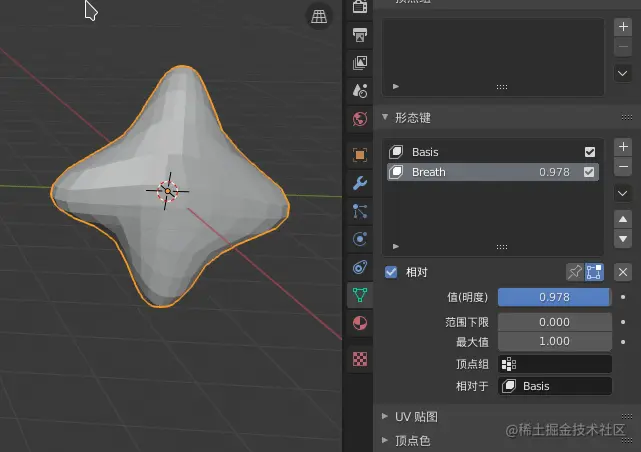
Task: Open shape key specials dropdown menu
Action: 623,193
